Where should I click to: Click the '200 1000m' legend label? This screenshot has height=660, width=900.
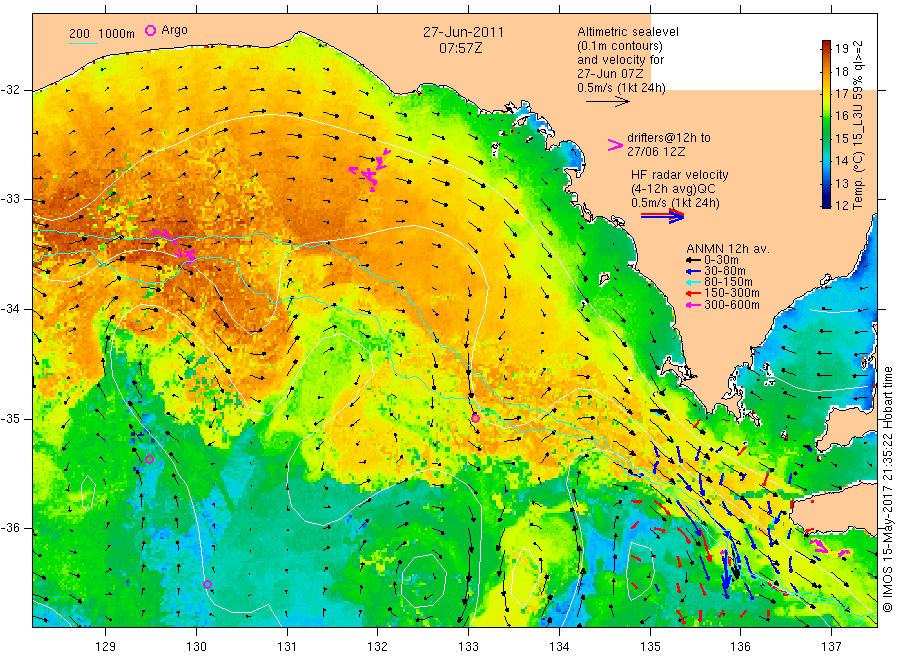point(102,34)
